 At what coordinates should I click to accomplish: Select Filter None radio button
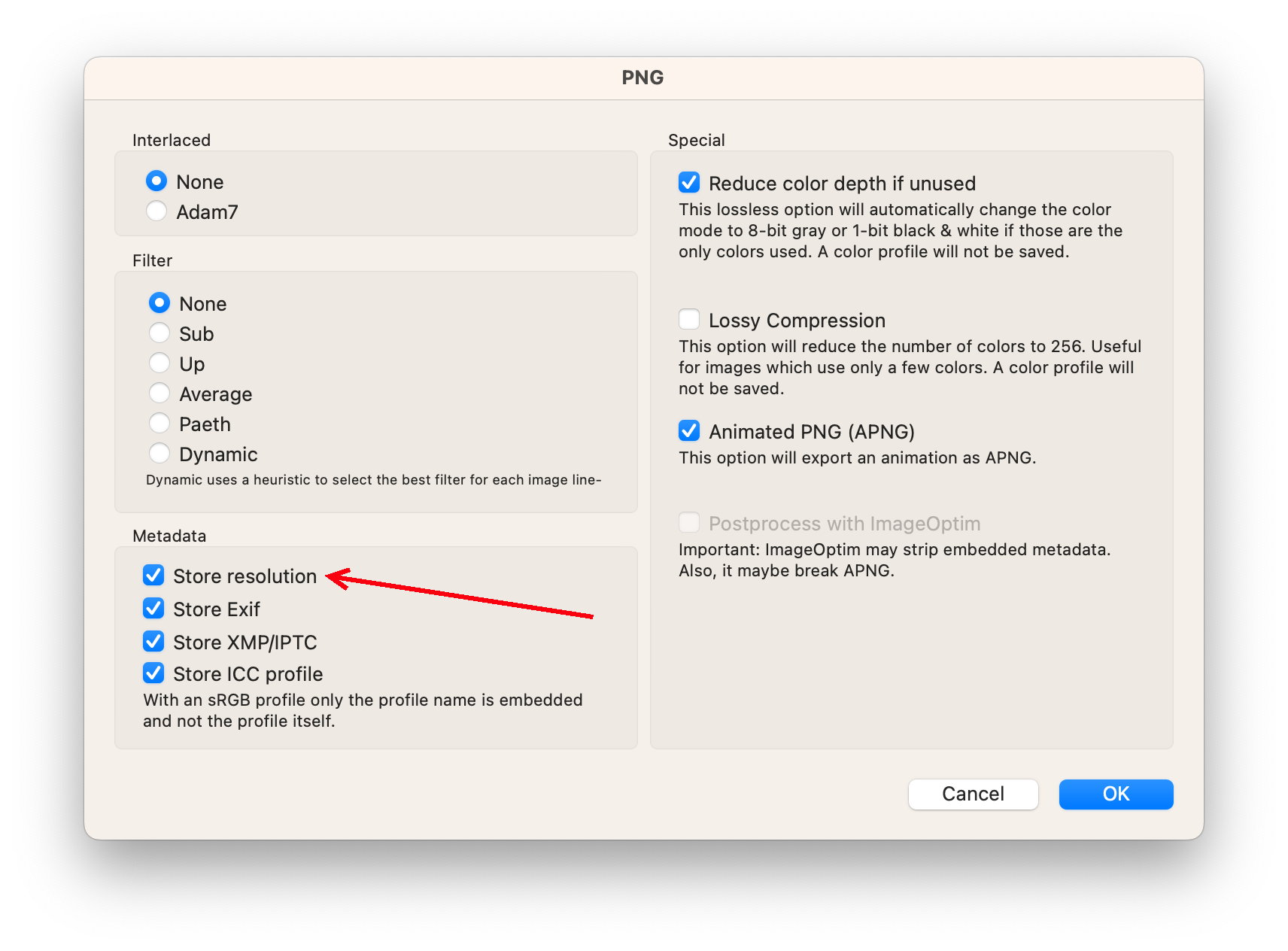pyautogui.click(x=159, y=303)
